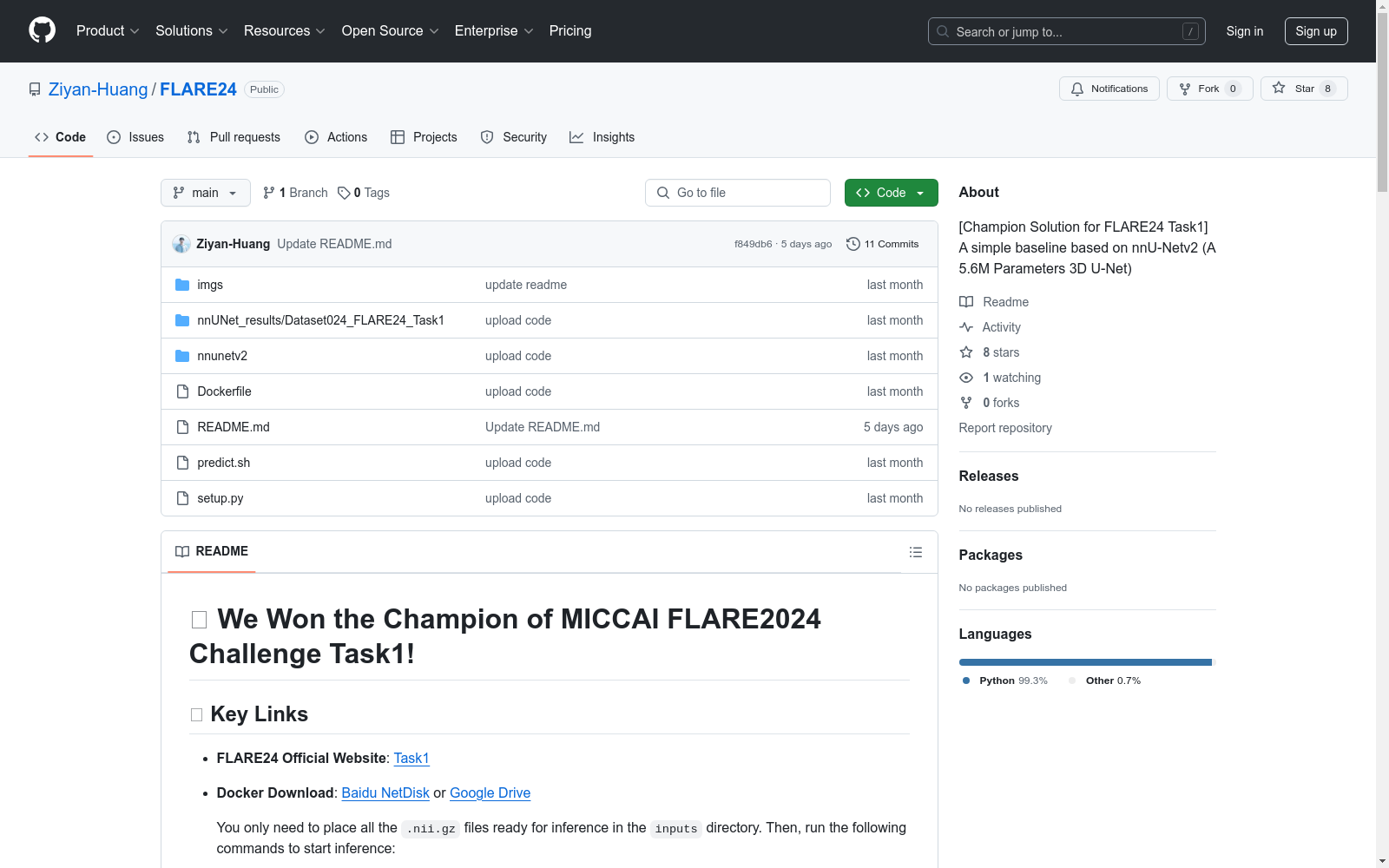Click the Activity pulse icon
Image resolution: width=1389 pixels, height=868 pixels.
(x=966, y=327)
